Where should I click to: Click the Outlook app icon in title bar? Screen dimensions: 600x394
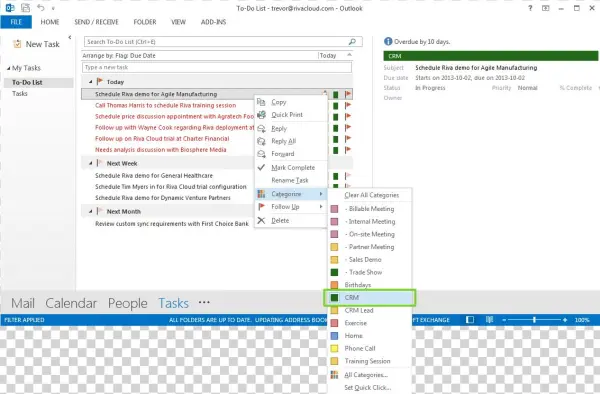point(10,8)
